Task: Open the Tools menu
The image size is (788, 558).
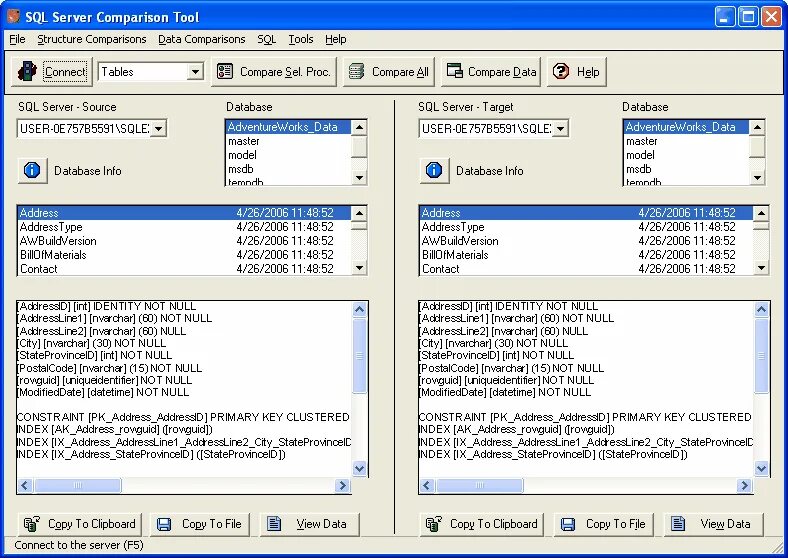Action: 301,39
